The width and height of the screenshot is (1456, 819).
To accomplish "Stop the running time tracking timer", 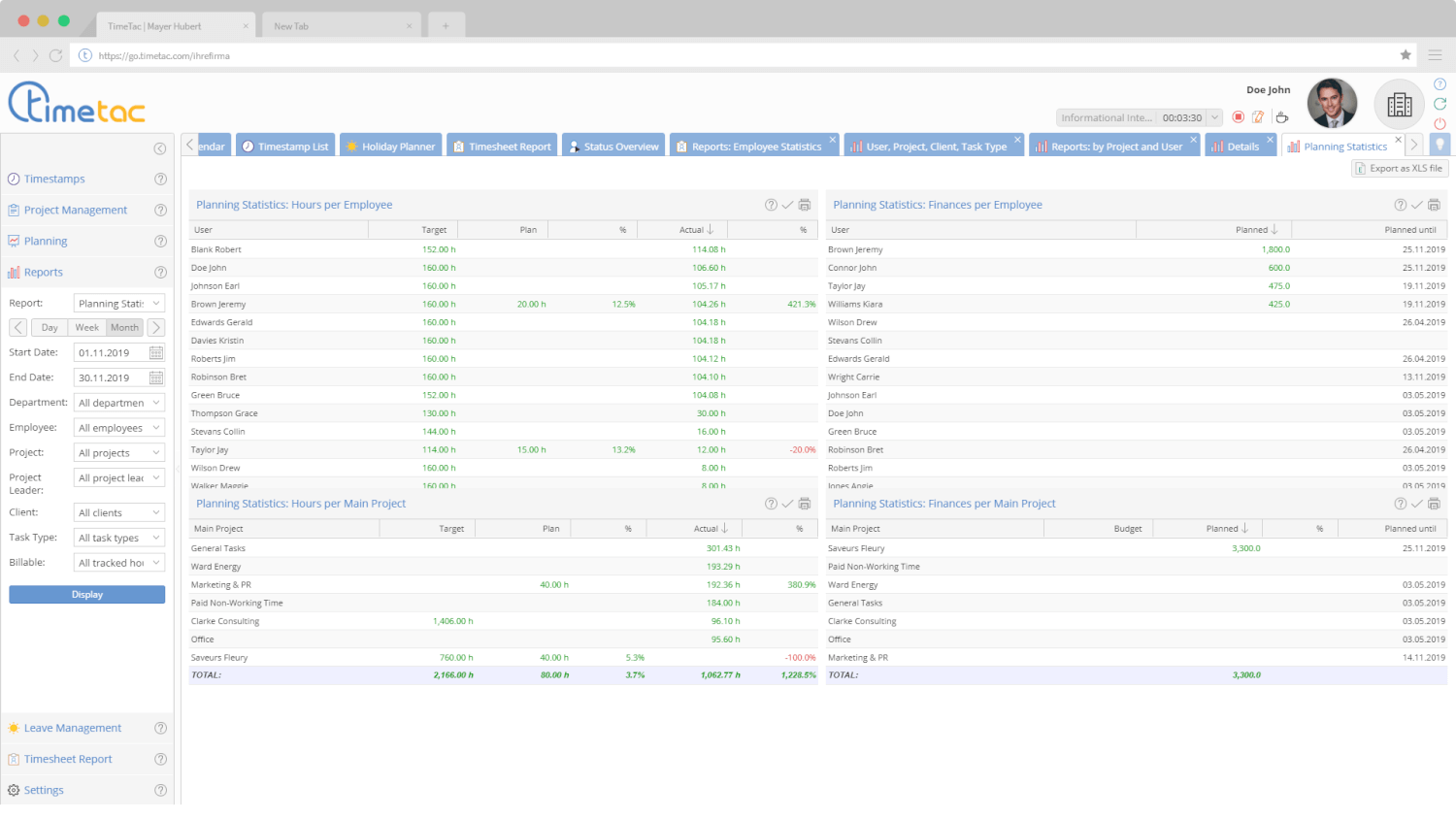I will pos(1239,117).
